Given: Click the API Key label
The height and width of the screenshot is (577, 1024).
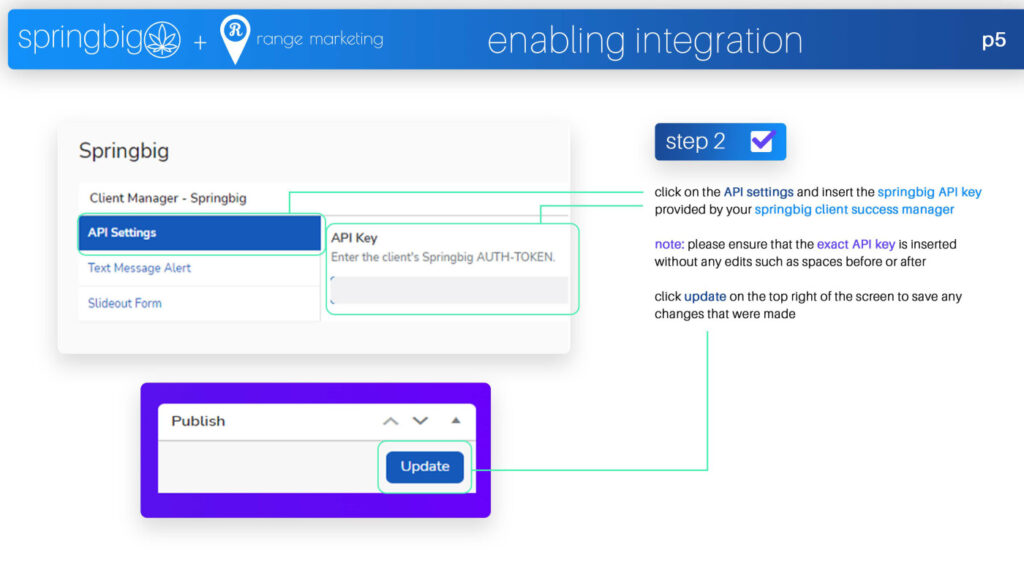Looking at the screenshot, I should click(354, 238).
